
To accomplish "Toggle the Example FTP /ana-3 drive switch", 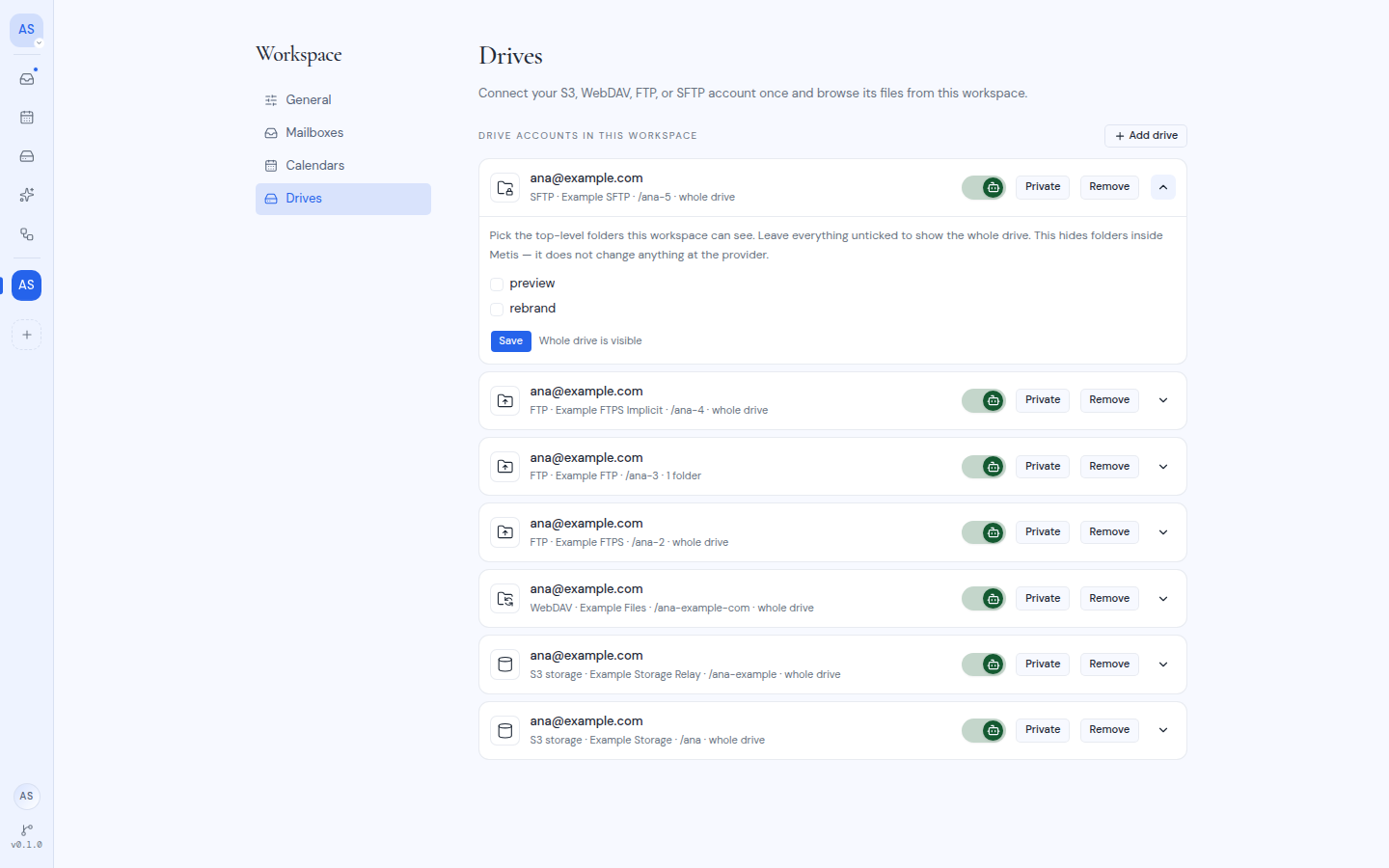I will (x=984, y=467).
